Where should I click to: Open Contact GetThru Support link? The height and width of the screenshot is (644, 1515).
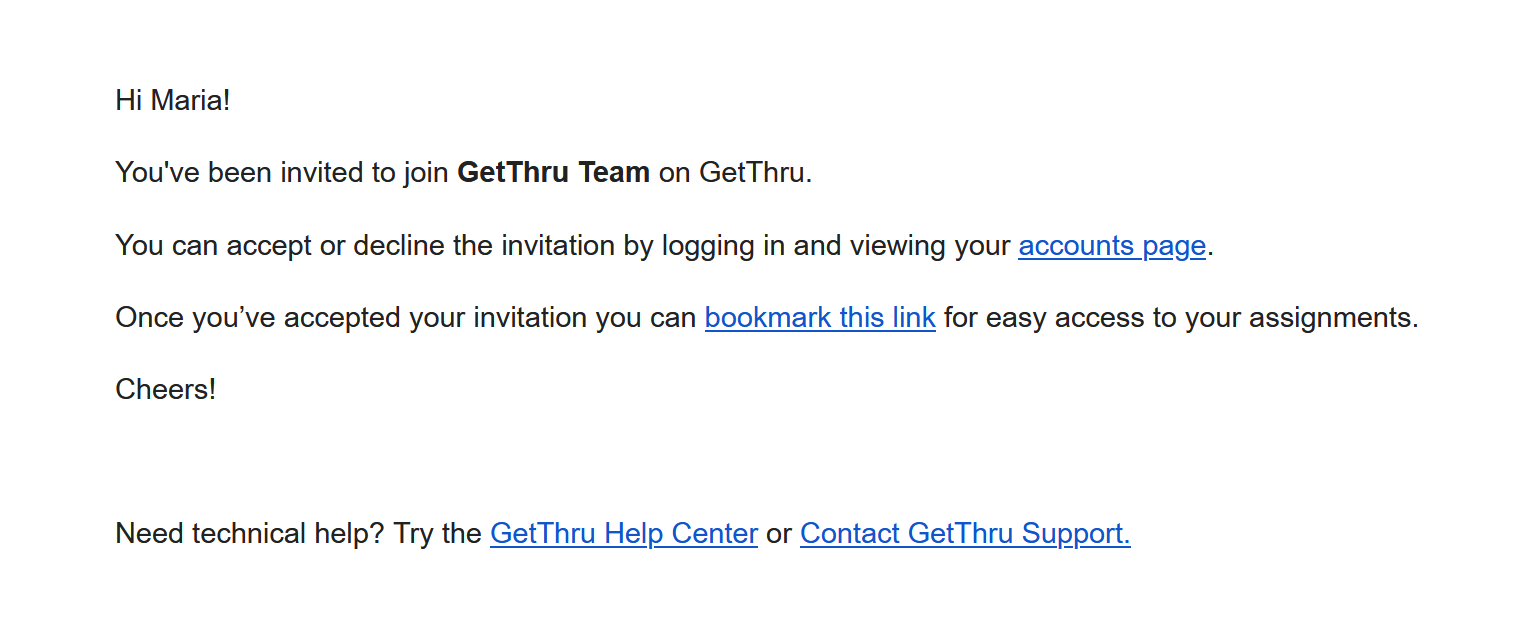tap(965, 534)
